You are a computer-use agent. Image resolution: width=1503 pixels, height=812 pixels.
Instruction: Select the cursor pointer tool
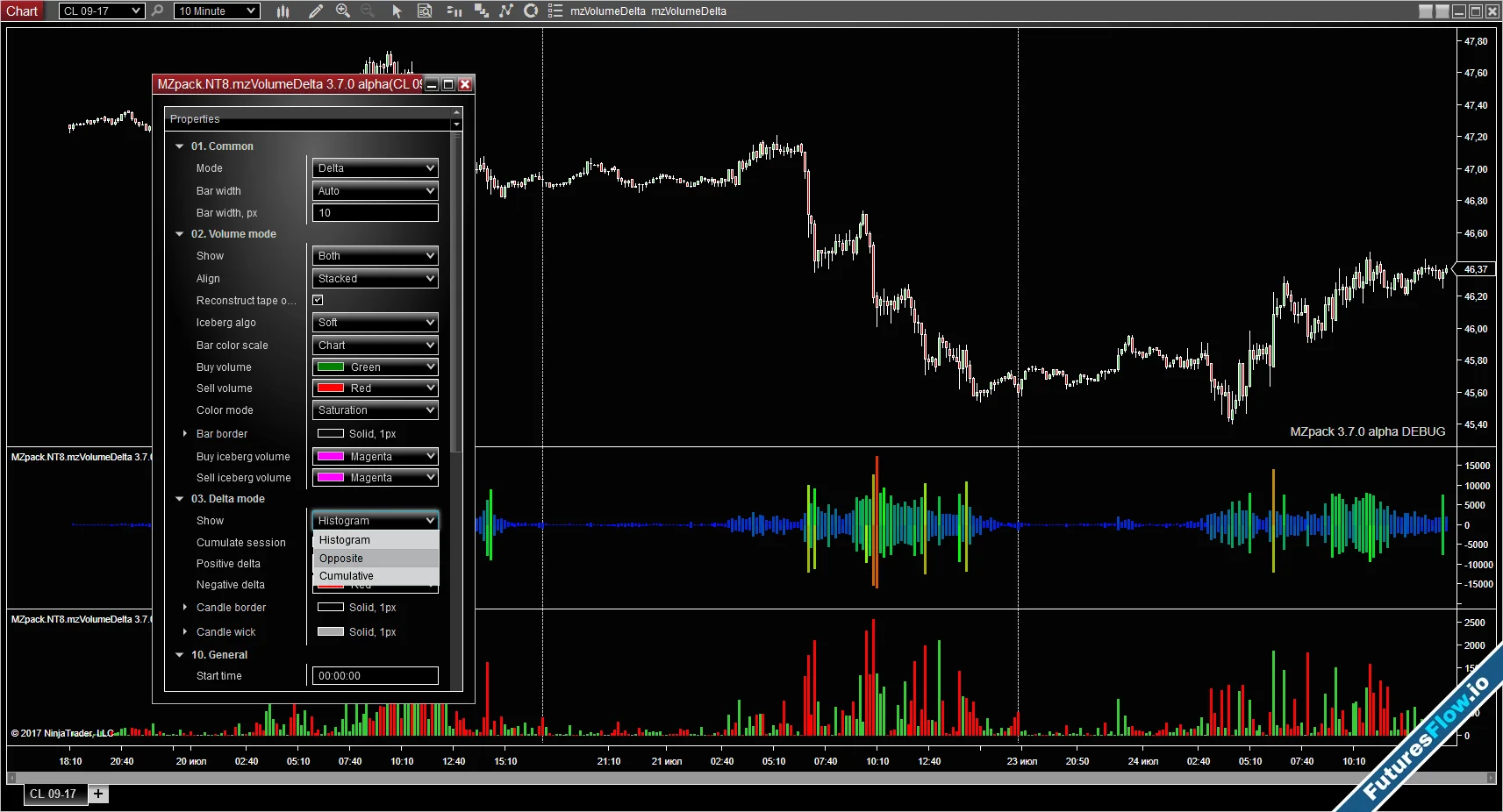coord(397,11)
